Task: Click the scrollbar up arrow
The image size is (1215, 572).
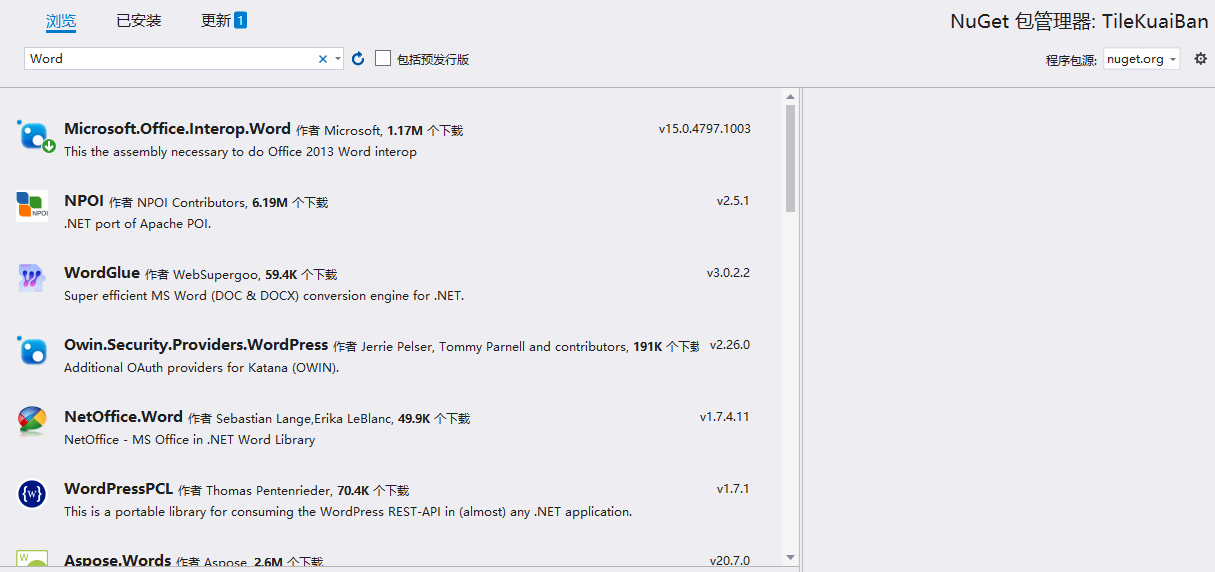Action: [791, 97]
